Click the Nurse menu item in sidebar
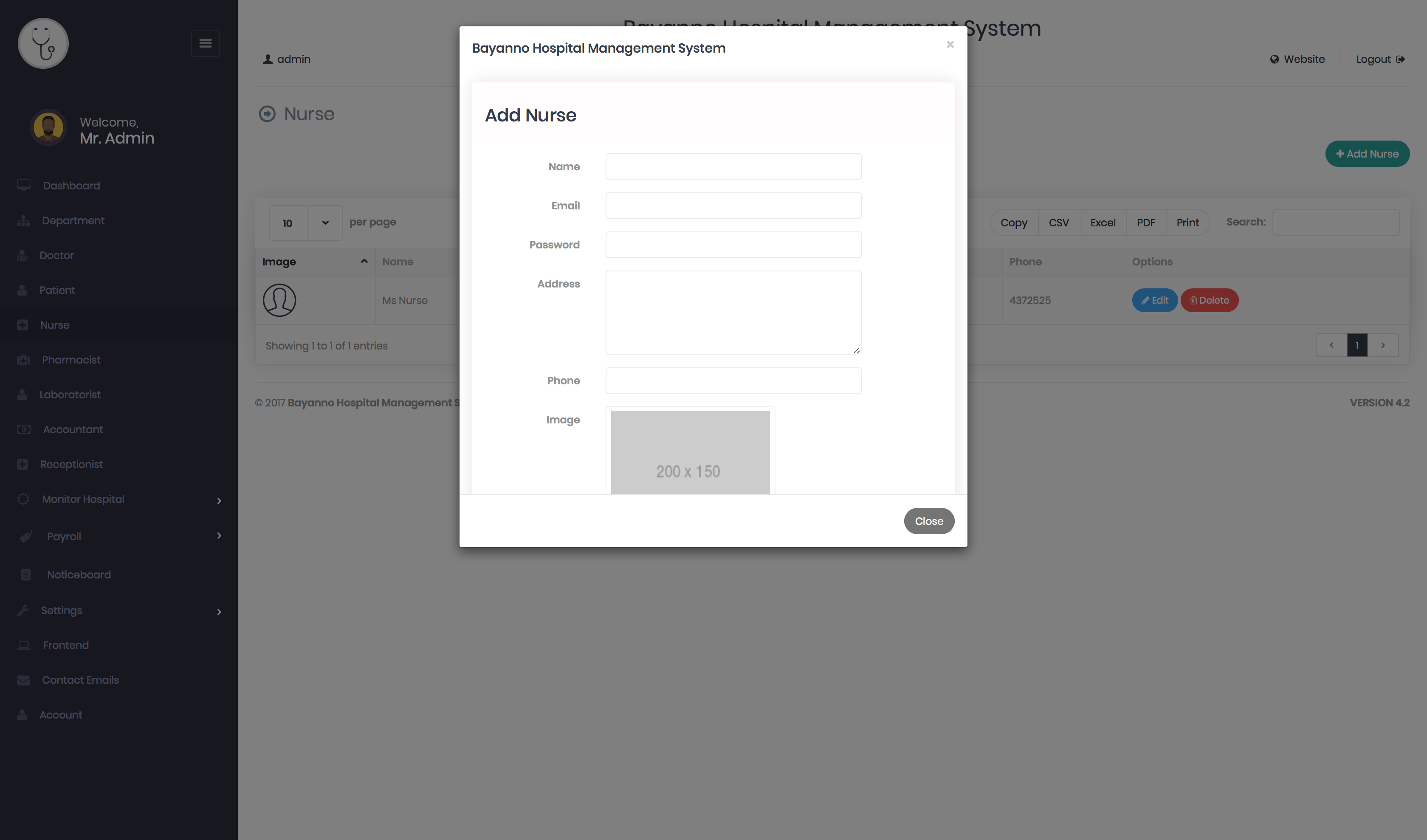 [53, 325]
